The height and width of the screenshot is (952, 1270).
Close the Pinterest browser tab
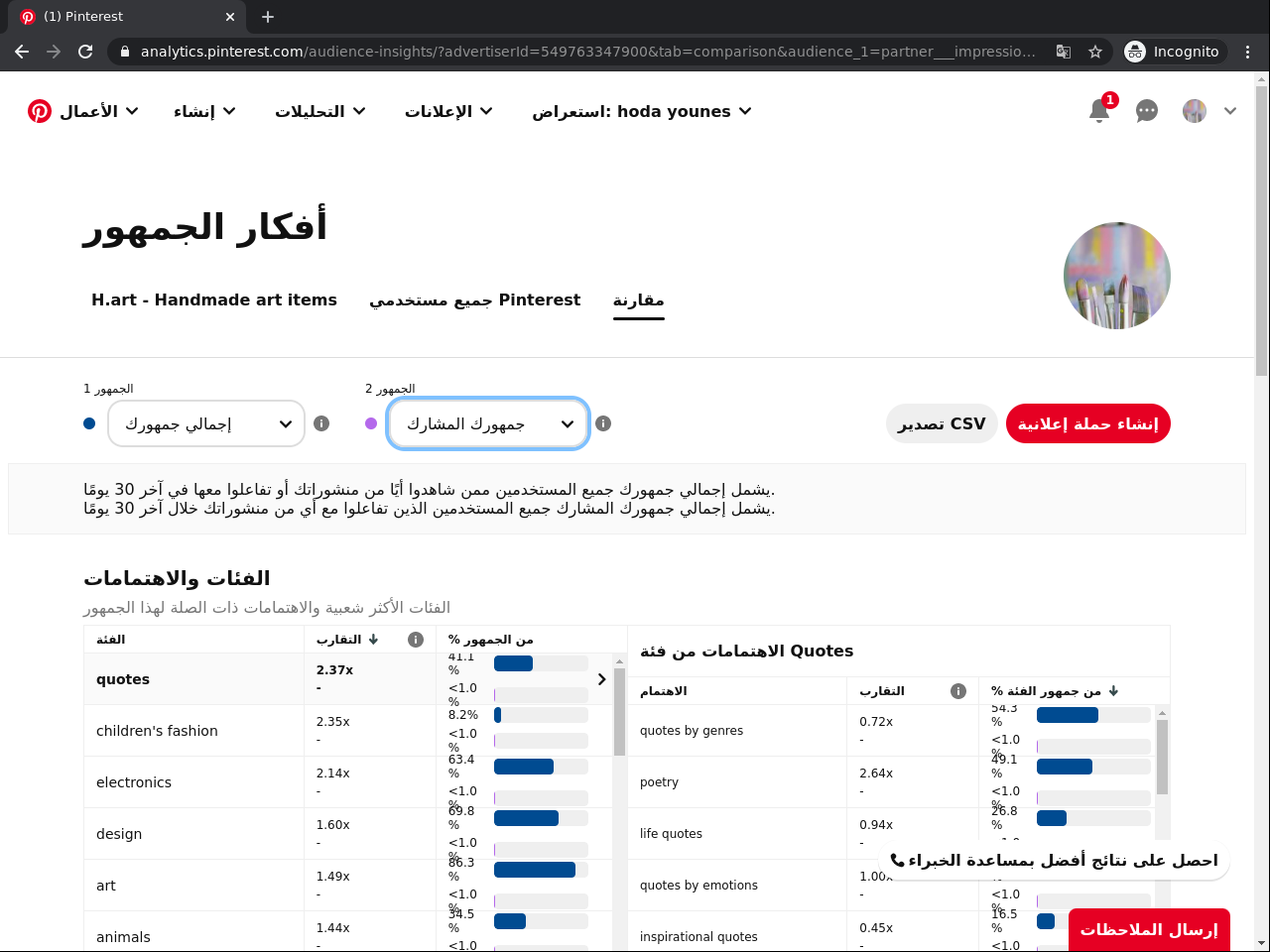230,17
